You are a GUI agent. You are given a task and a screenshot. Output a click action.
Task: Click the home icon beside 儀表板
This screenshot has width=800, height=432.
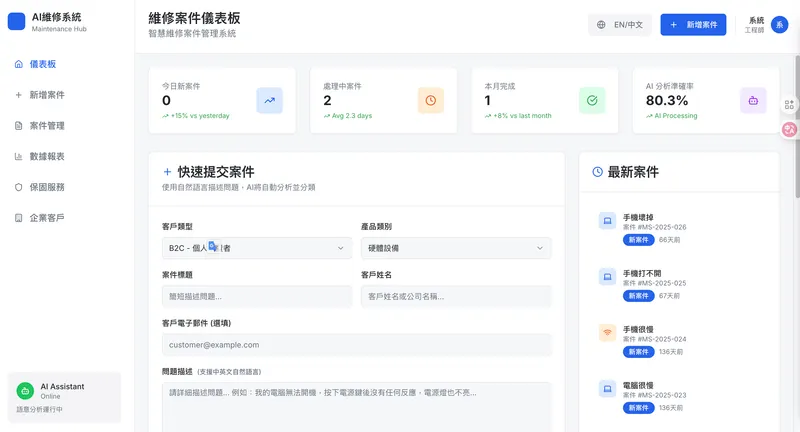coord(19,64)
